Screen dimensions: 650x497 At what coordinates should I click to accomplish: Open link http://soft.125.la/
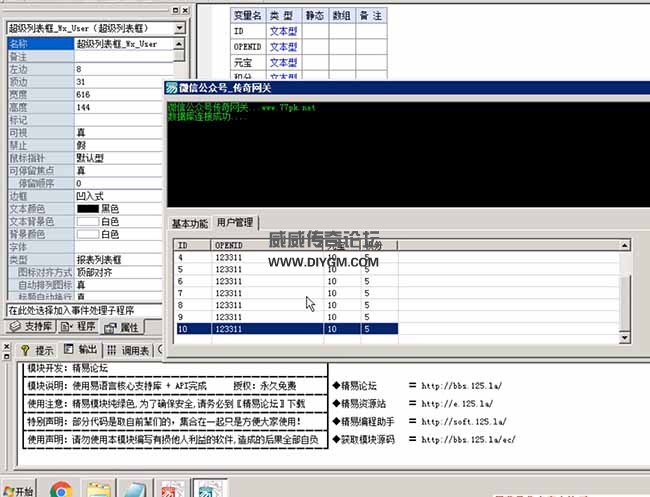point(463,422)
